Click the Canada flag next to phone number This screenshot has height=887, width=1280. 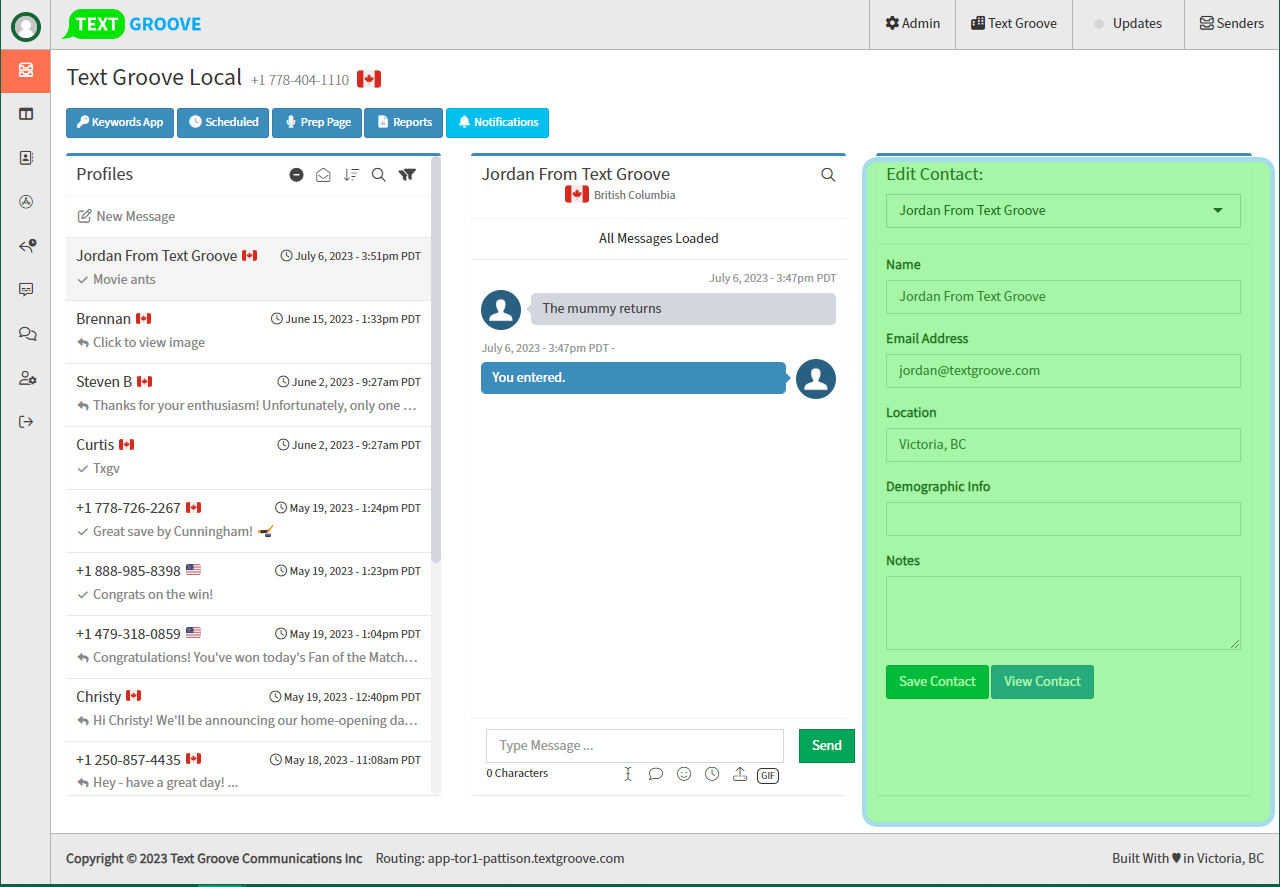tap(369, 79)
